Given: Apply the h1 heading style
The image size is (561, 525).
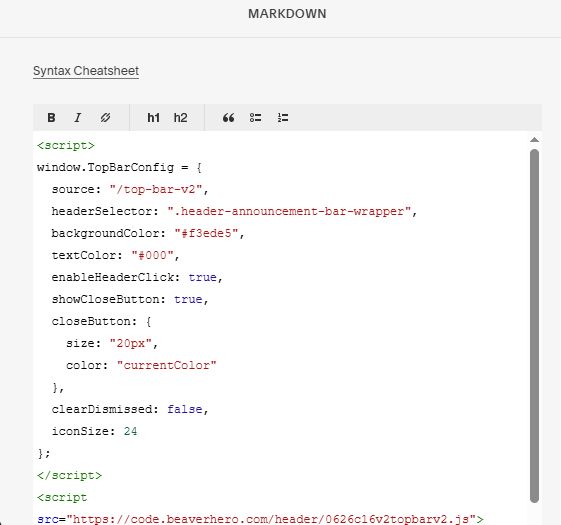Looking at the screenshot, I should (153, 118).
